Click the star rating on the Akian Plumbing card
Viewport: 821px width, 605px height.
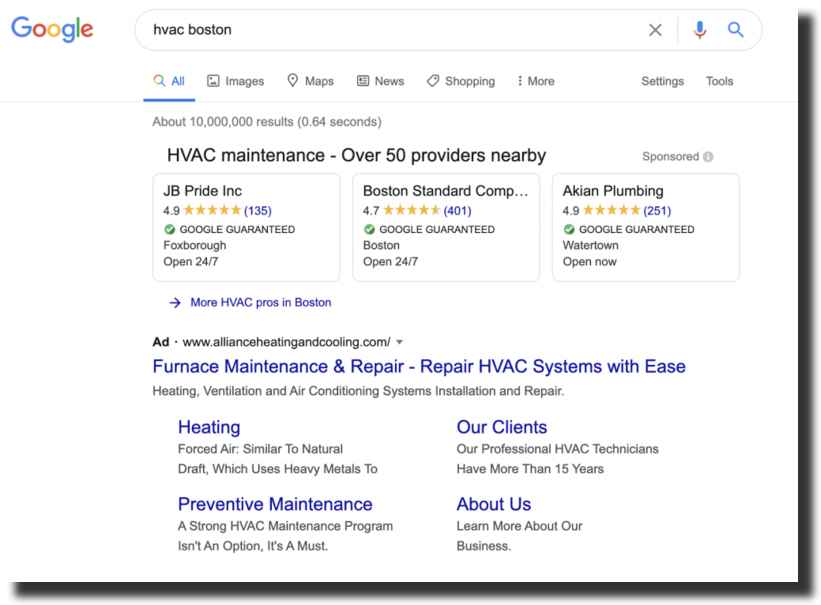(612, 211)
